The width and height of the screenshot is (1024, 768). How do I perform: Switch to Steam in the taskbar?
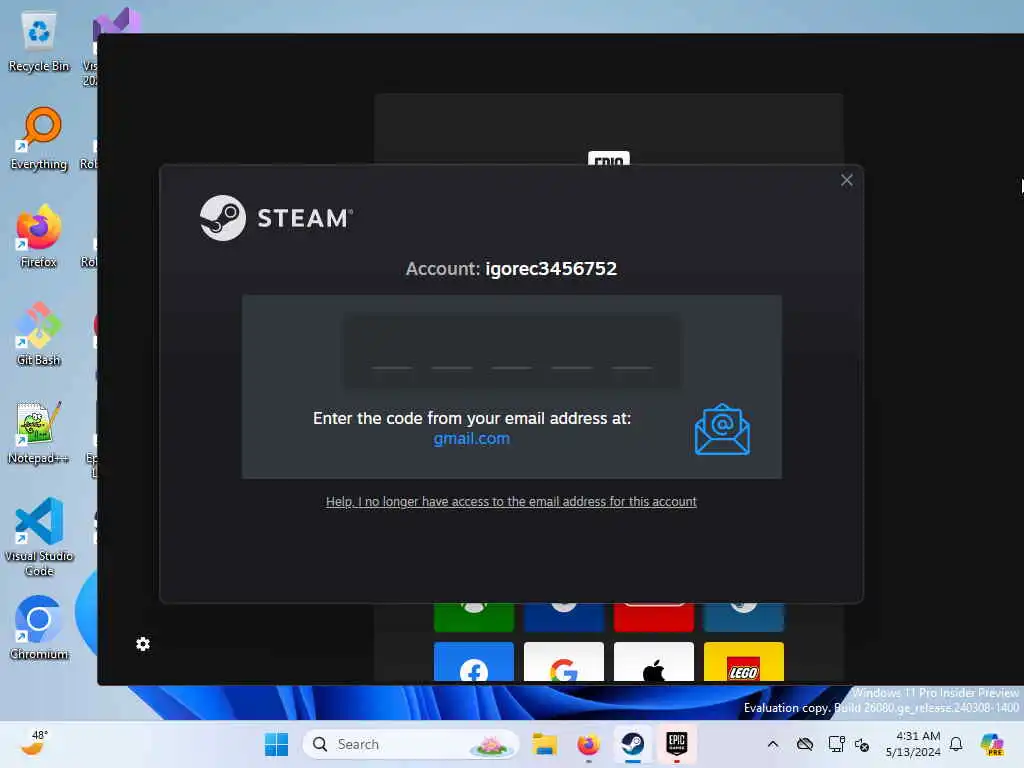pos(632,744)
